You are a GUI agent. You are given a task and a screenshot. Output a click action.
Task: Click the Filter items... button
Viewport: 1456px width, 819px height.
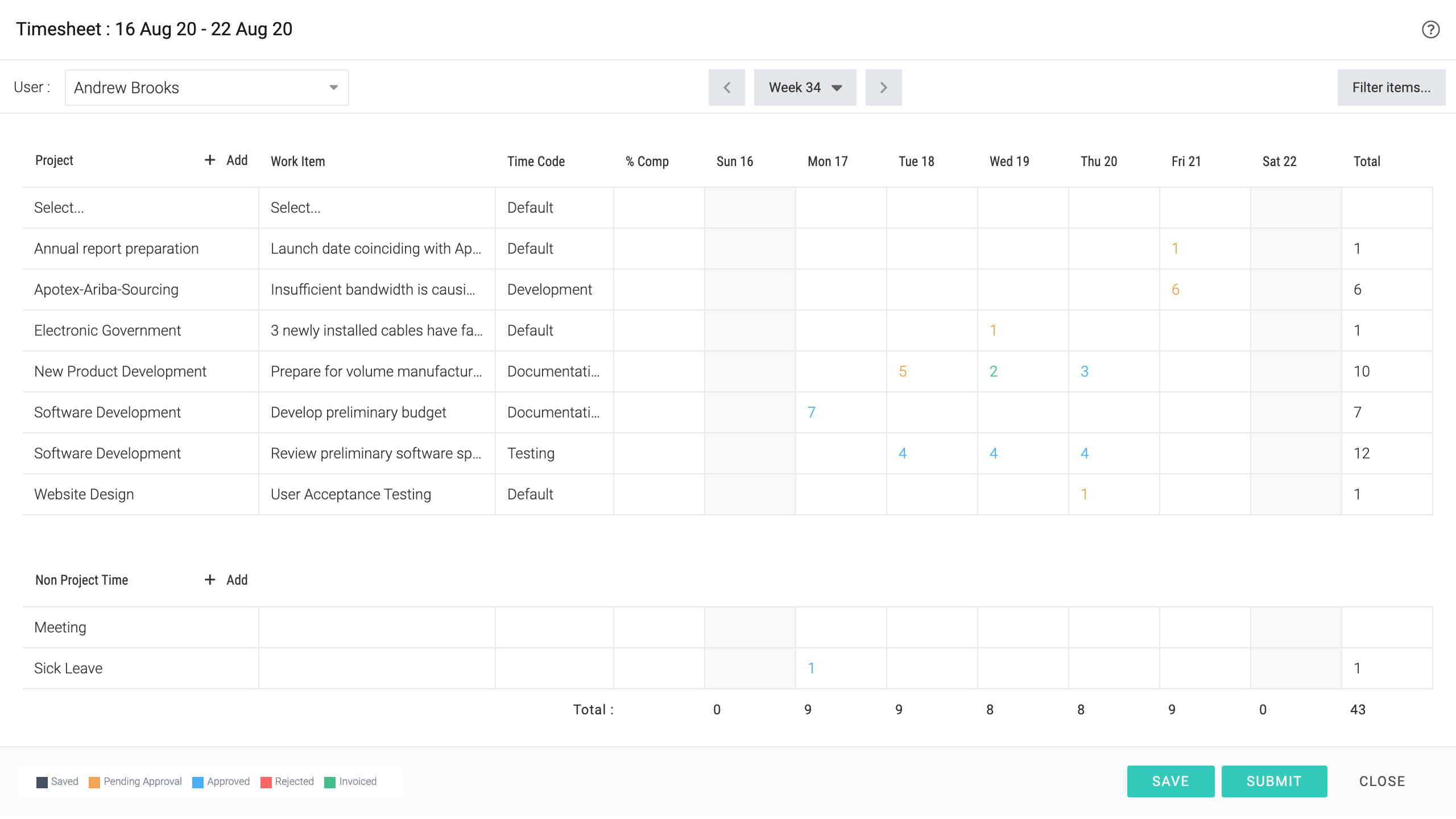pyautogui.click(x=1391, y=88)
